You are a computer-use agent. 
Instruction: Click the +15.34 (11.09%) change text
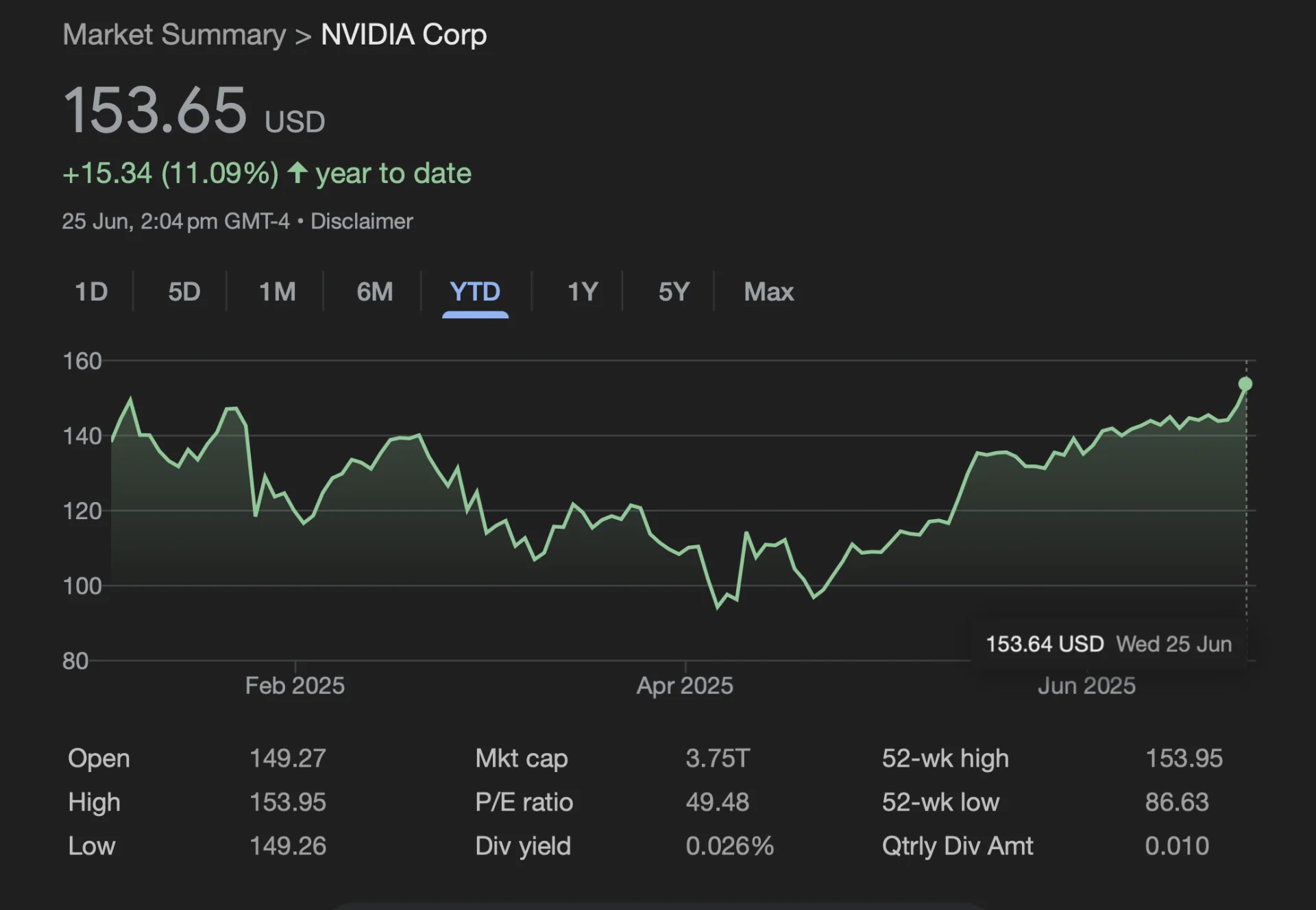(x=171, y=173)
